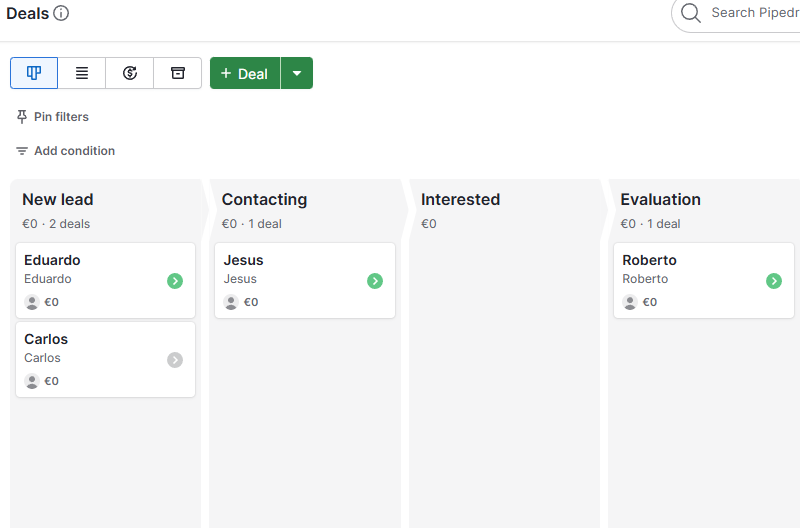This screenshot has width=800, height=528.
Task: Click the green + Deal button
Action: 245,73
